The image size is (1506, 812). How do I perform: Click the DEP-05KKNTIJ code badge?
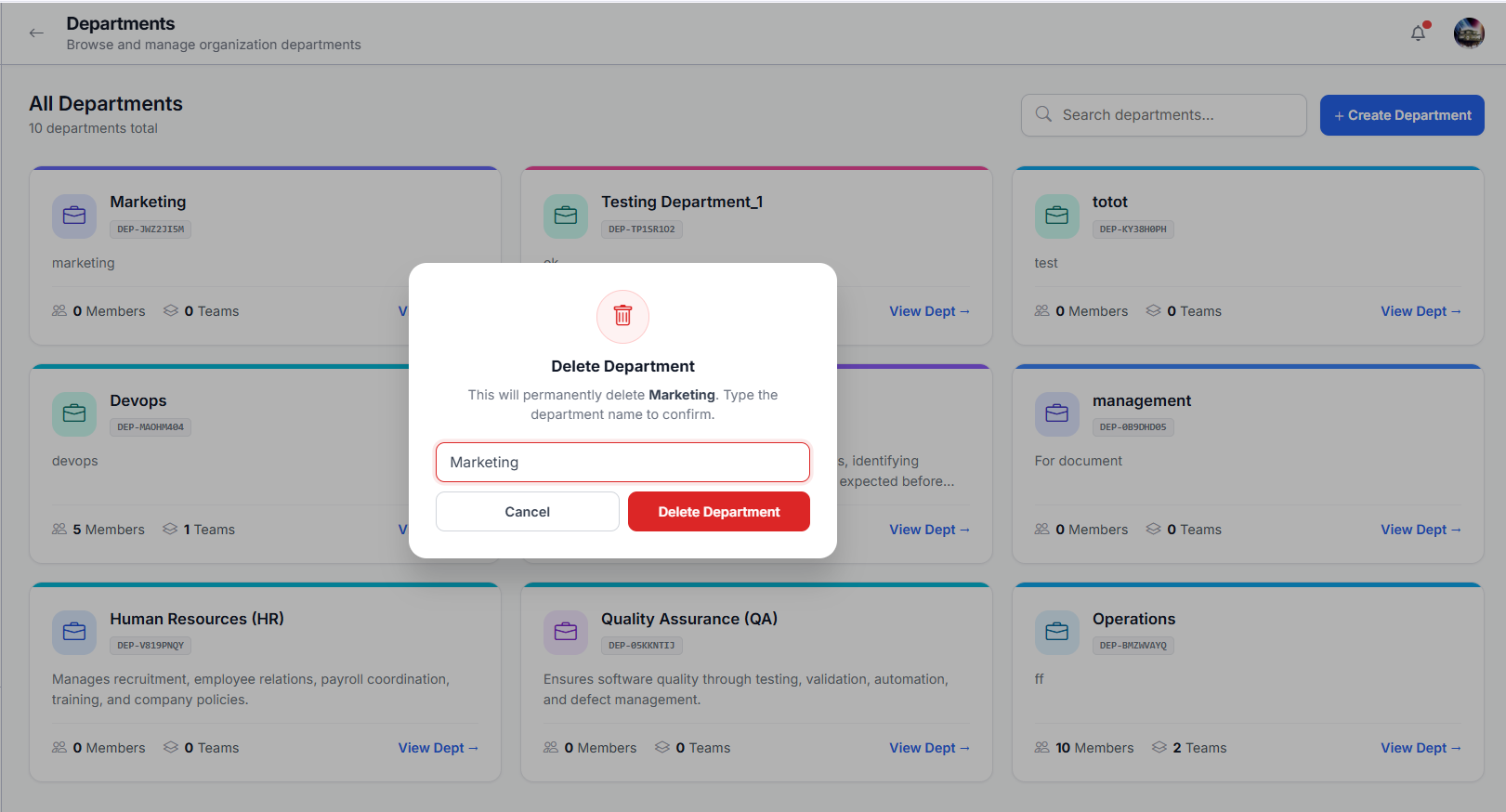pyautogui.click(x=642, y=646)
